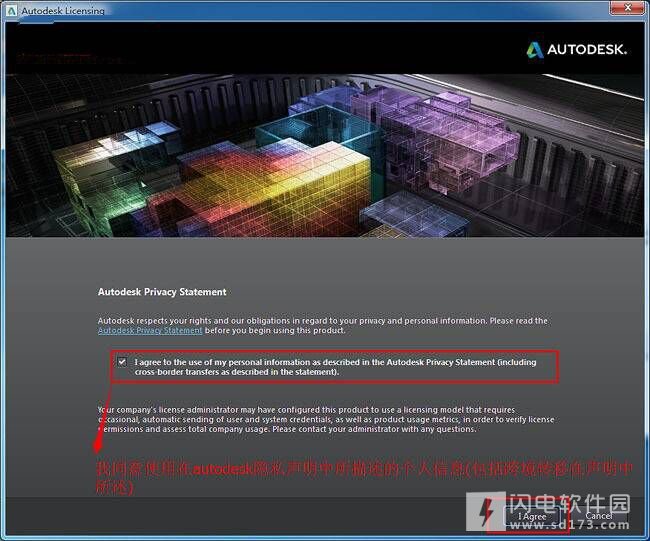Click the Cancel button
Viewport: 650px width, 541px height.
599,516
